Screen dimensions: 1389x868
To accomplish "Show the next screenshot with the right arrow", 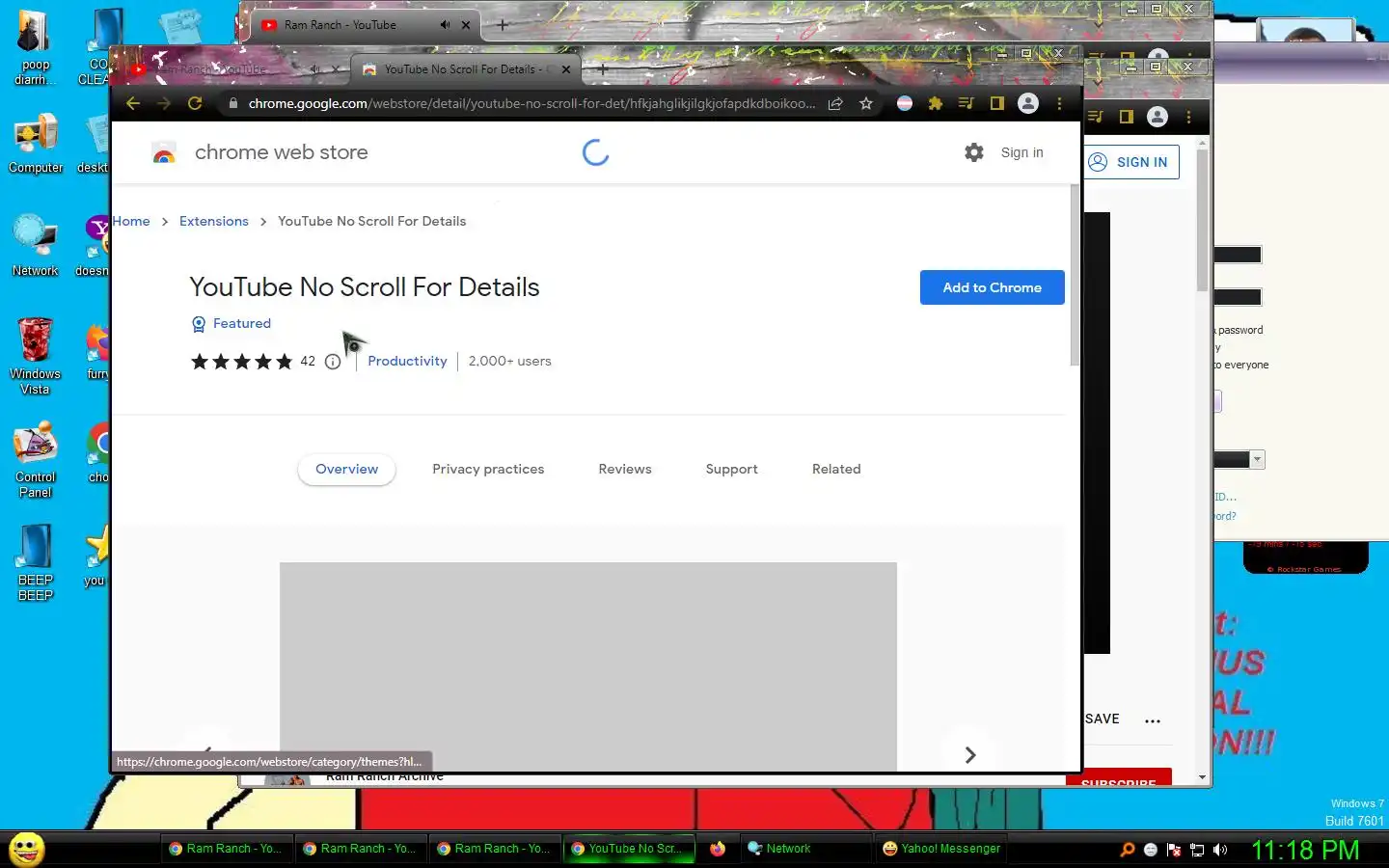I will [x=970, y=754].
